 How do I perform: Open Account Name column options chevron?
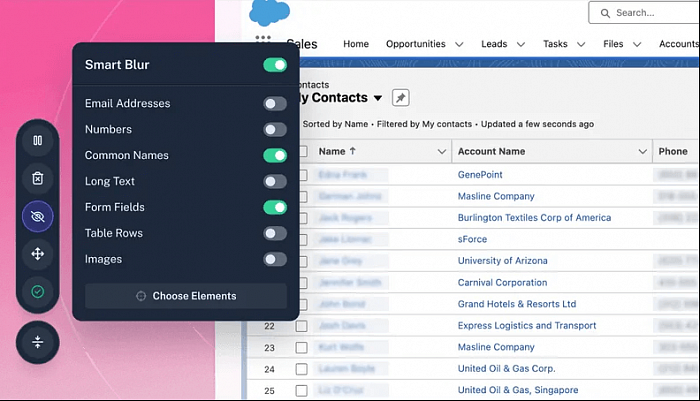click(x=642, y=151)
